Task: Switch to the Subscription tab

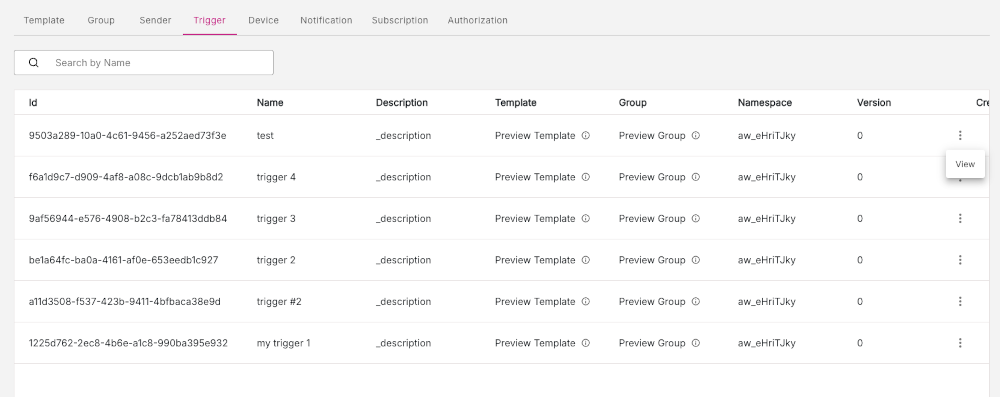Action: pos(400,20)
